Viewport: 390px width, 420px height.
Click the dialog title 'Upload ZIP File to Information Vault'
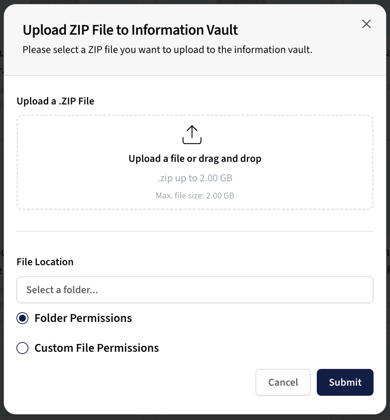pos(130,30)
